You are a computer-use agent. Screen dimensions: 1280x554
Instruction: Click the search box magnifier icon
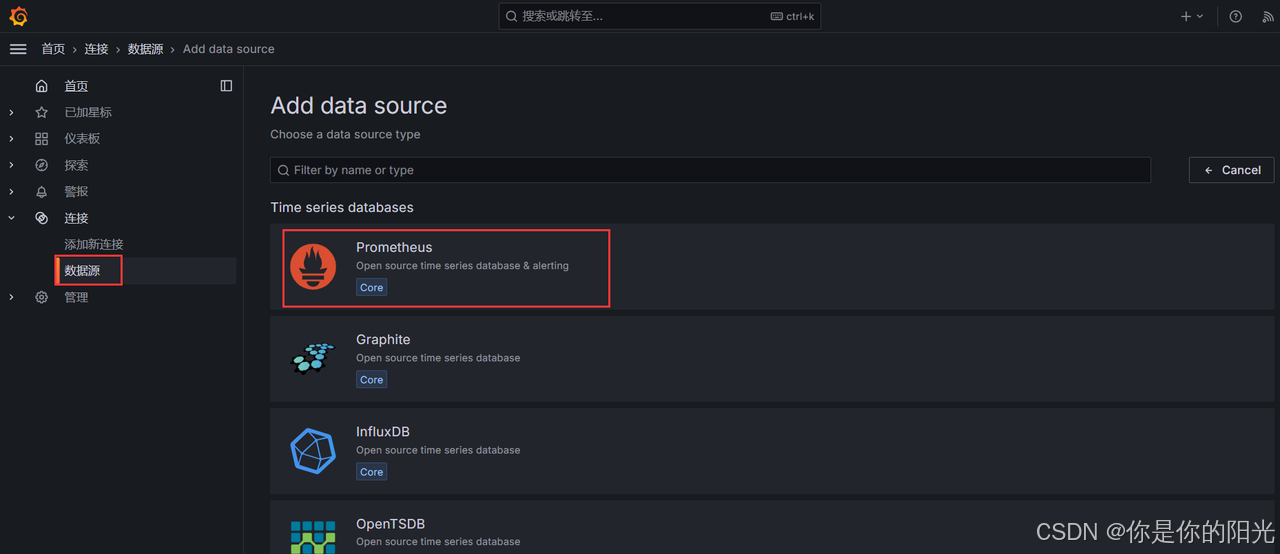point(512,16)
